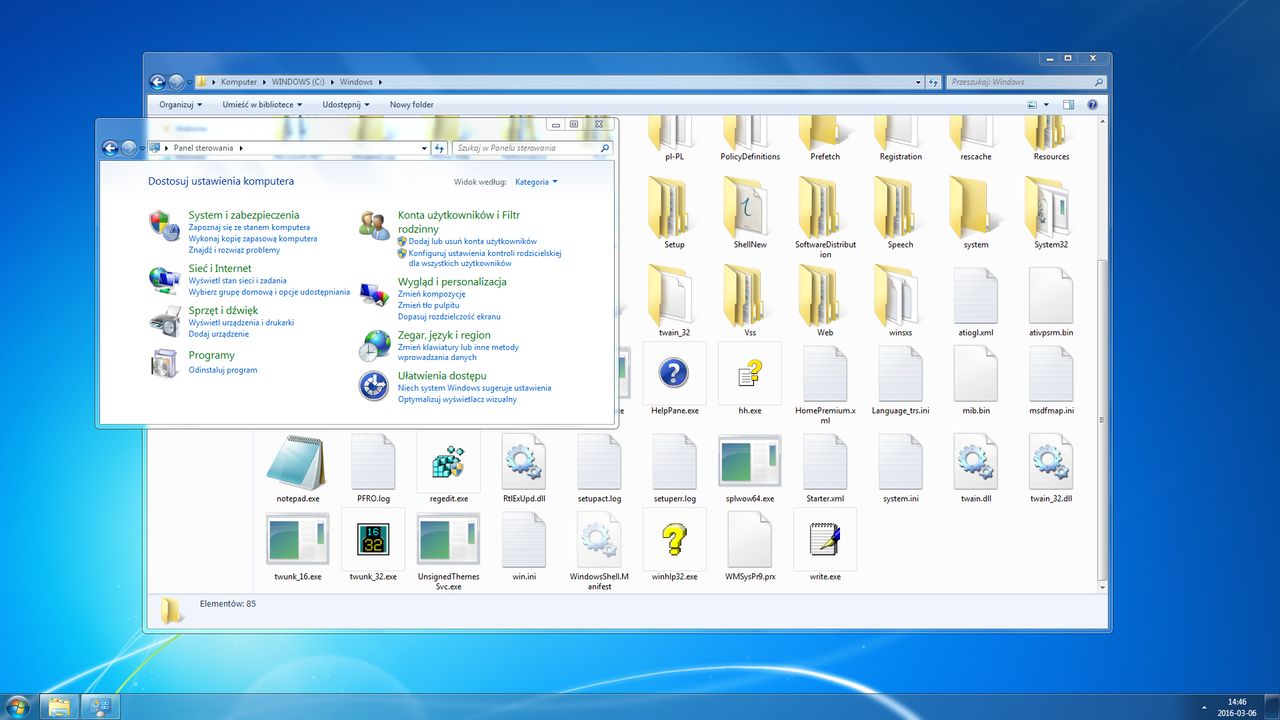Select the system.ini file
The width and height of the screenshot is (1280, 720).
900,468
